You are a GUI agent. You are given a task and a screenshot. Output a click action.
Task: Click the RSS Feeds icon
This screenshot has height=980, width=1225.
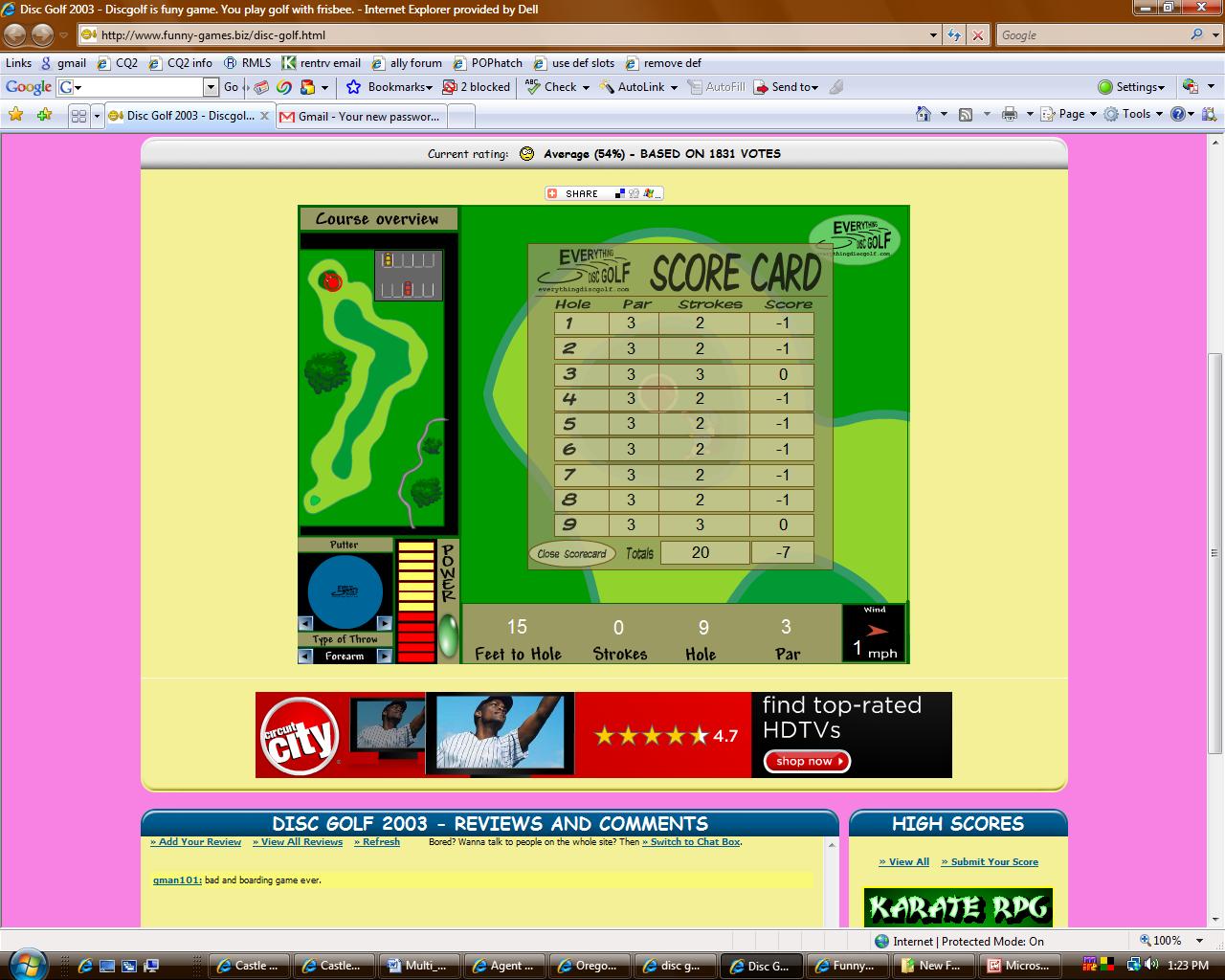point(966,114)
